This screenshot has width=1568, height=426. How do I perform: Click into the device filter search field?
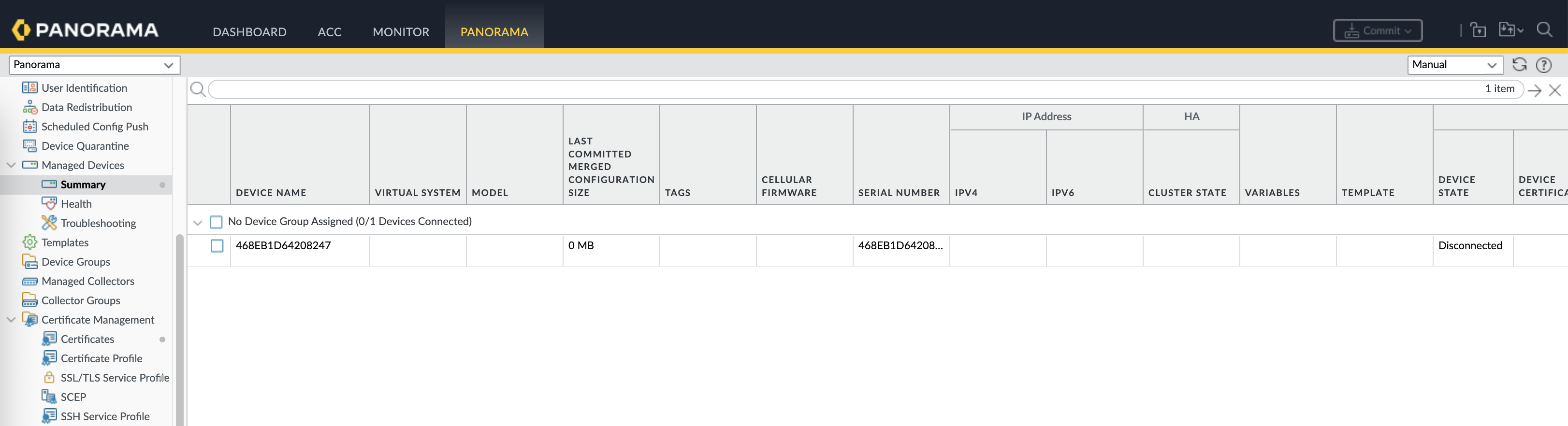tap(840, 89)
